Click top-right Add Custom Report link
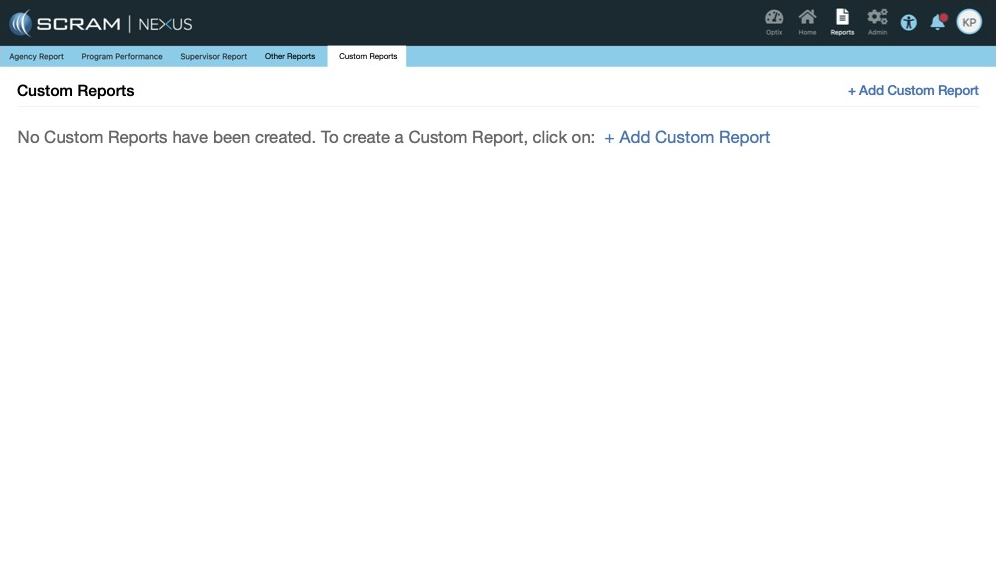996x561 pixels. pyautogui.click(x=913, y=91)
